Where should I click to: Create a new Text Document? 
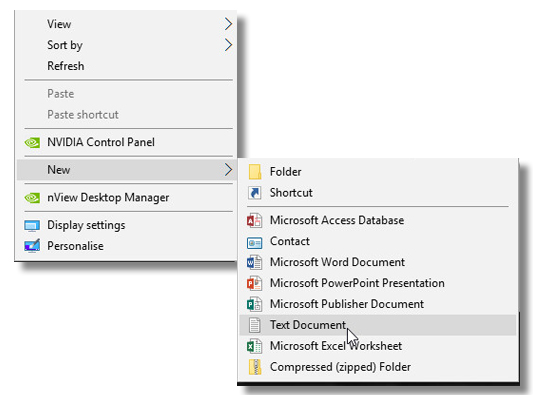pyautogui.click(x=378, y=325)
